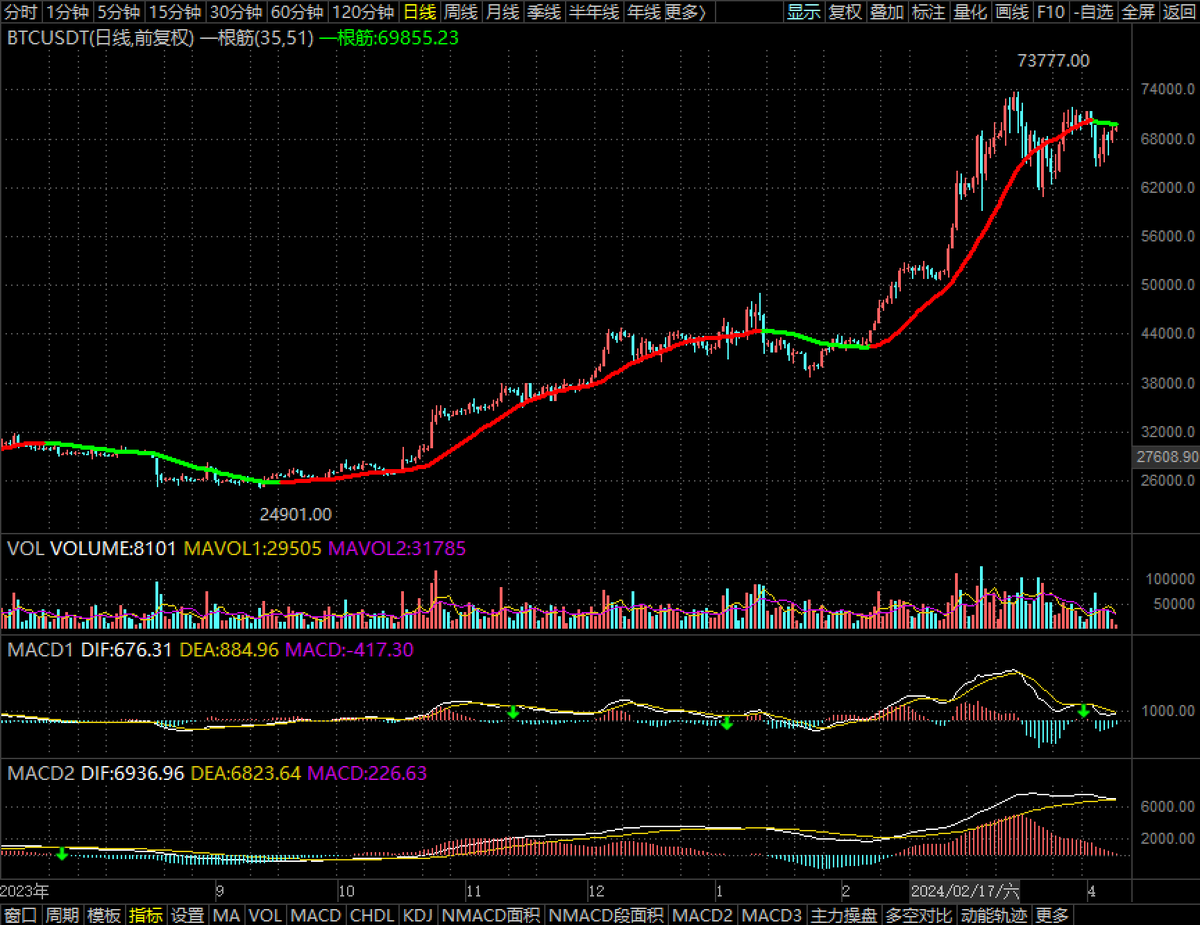Select the 1分钟 period tab

[67, 12]
